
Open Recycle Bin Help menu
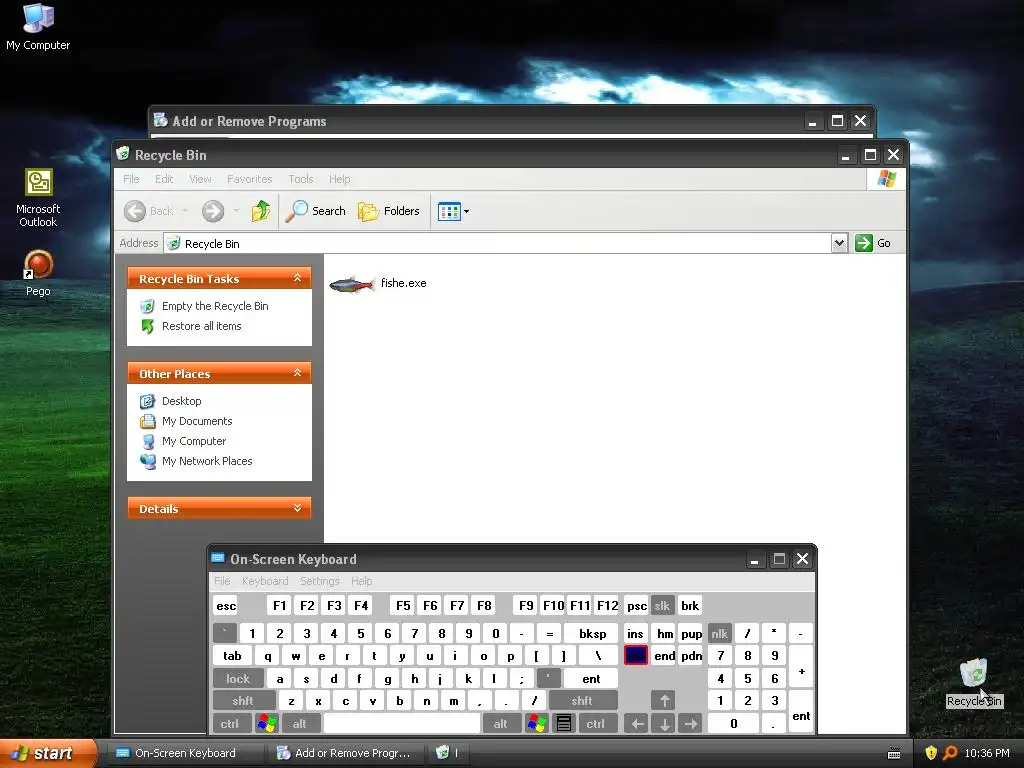(x=339, y=179)
